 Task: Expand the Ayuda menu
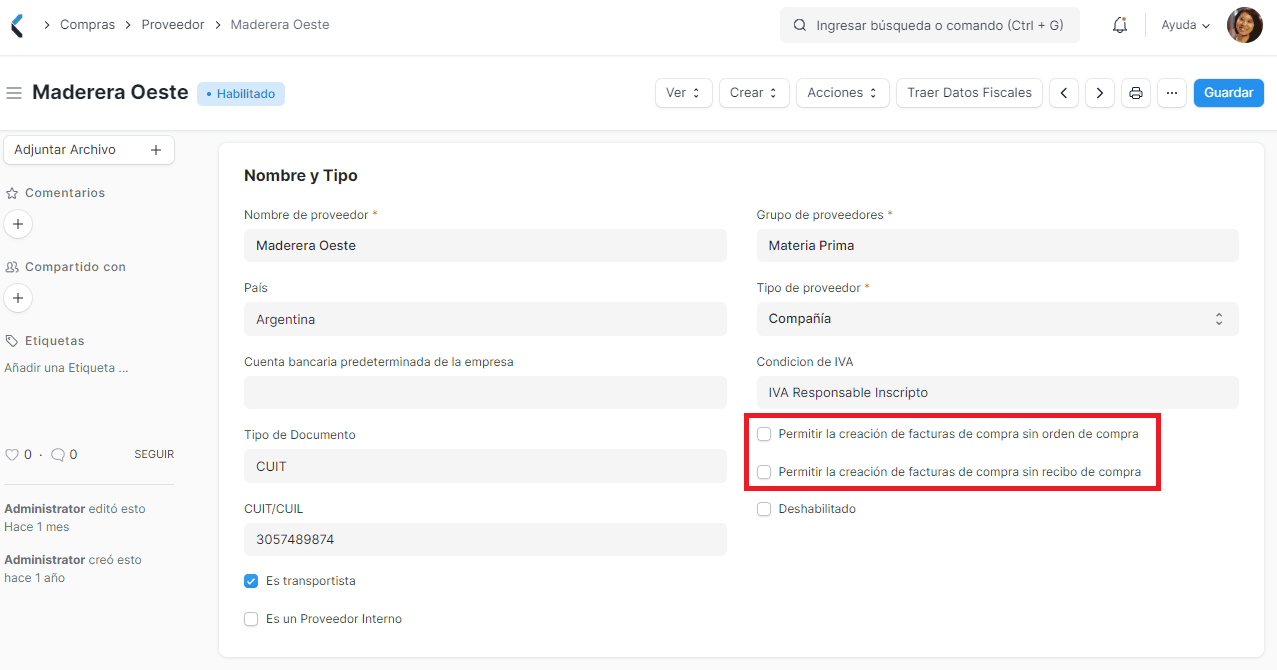pyautogui.click(x=1186, y=25)
